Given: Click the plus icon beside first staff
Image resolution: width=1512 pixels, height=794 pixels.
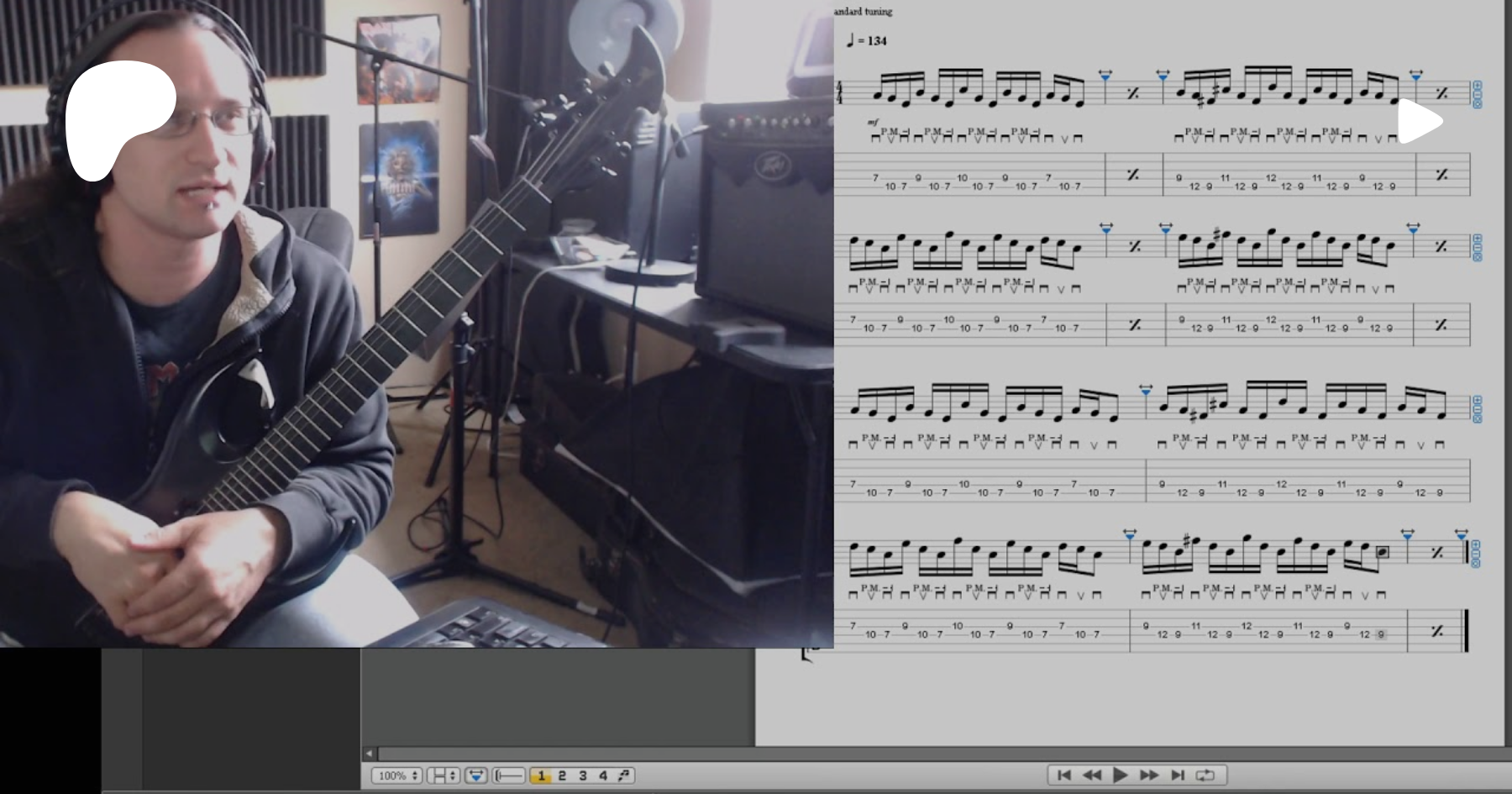Looking at the screenshot, I should coord(1477,87).
